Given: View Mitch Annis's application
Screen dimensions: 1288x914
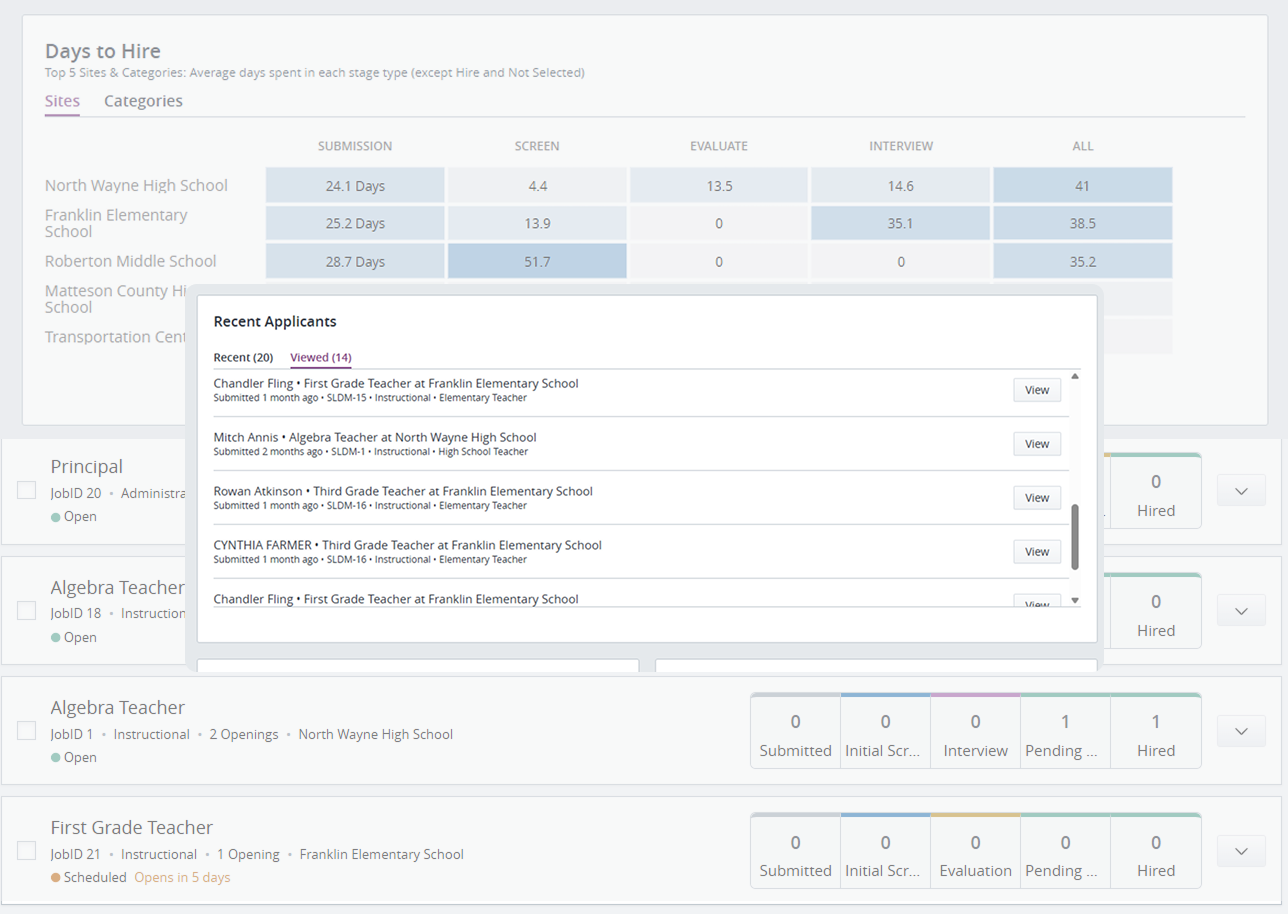Looking at the screenshot, I should pos(1036,444).
